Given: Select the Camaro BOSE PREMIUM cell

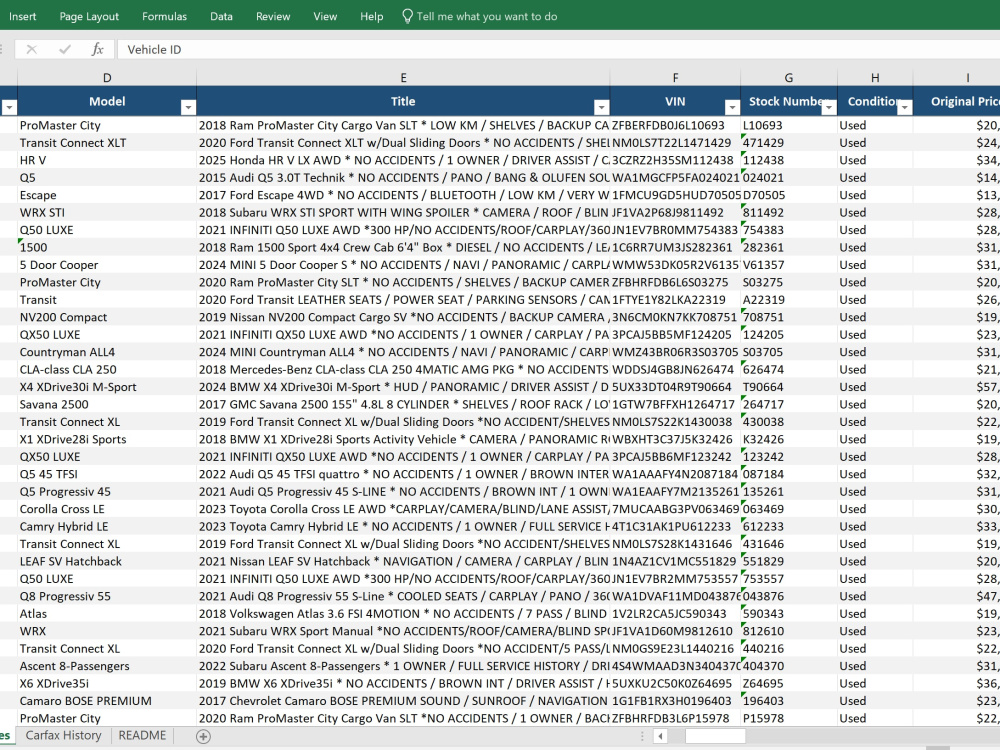Looking at the screenshot, I should [107, 701].
